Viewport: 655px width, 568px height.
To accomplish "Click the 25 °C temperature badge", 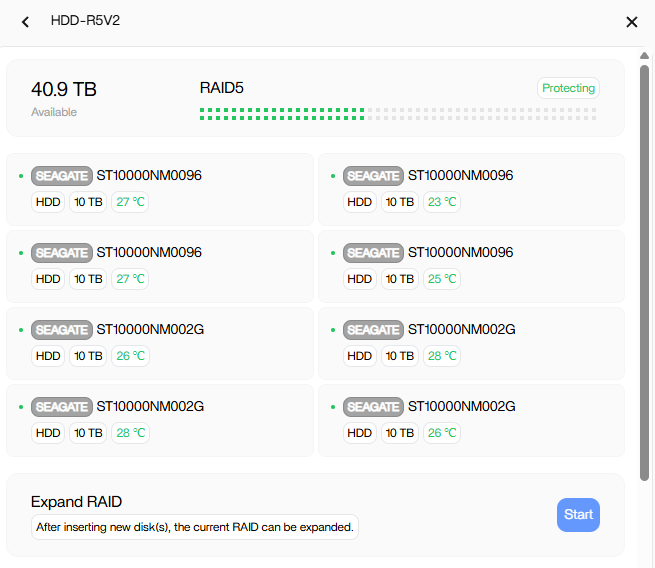I will [x=441, y=279].
